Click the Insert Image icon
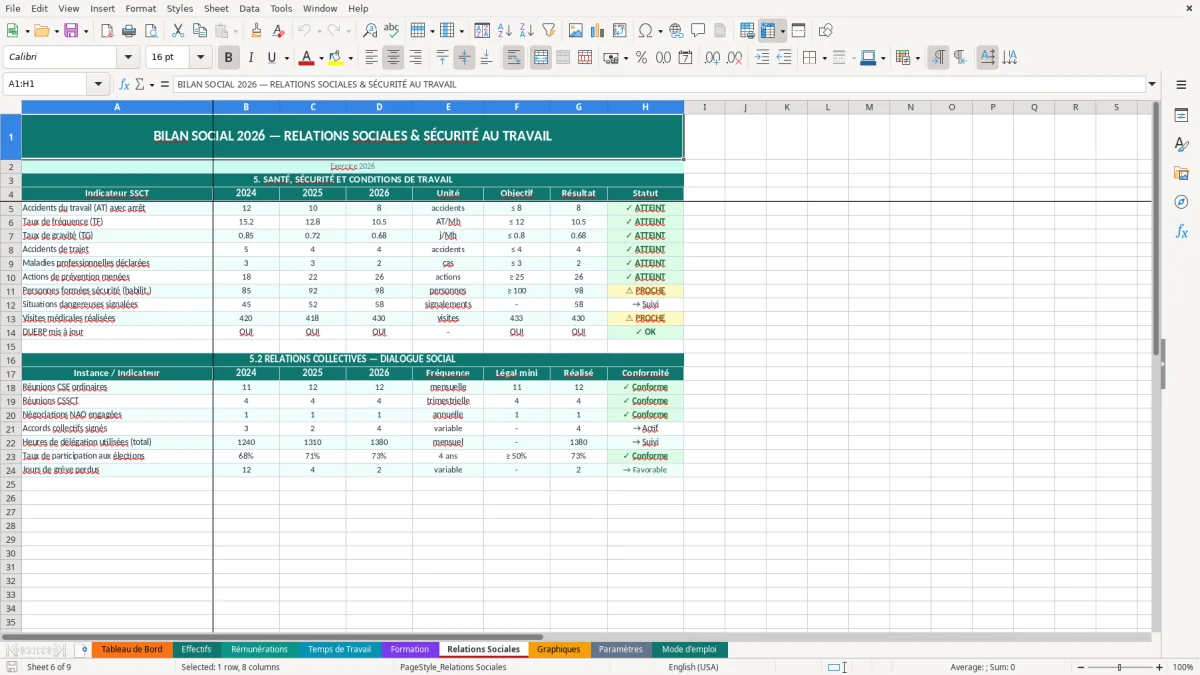The height and width of the screenshot is (675, 1200). pos(576,31)
